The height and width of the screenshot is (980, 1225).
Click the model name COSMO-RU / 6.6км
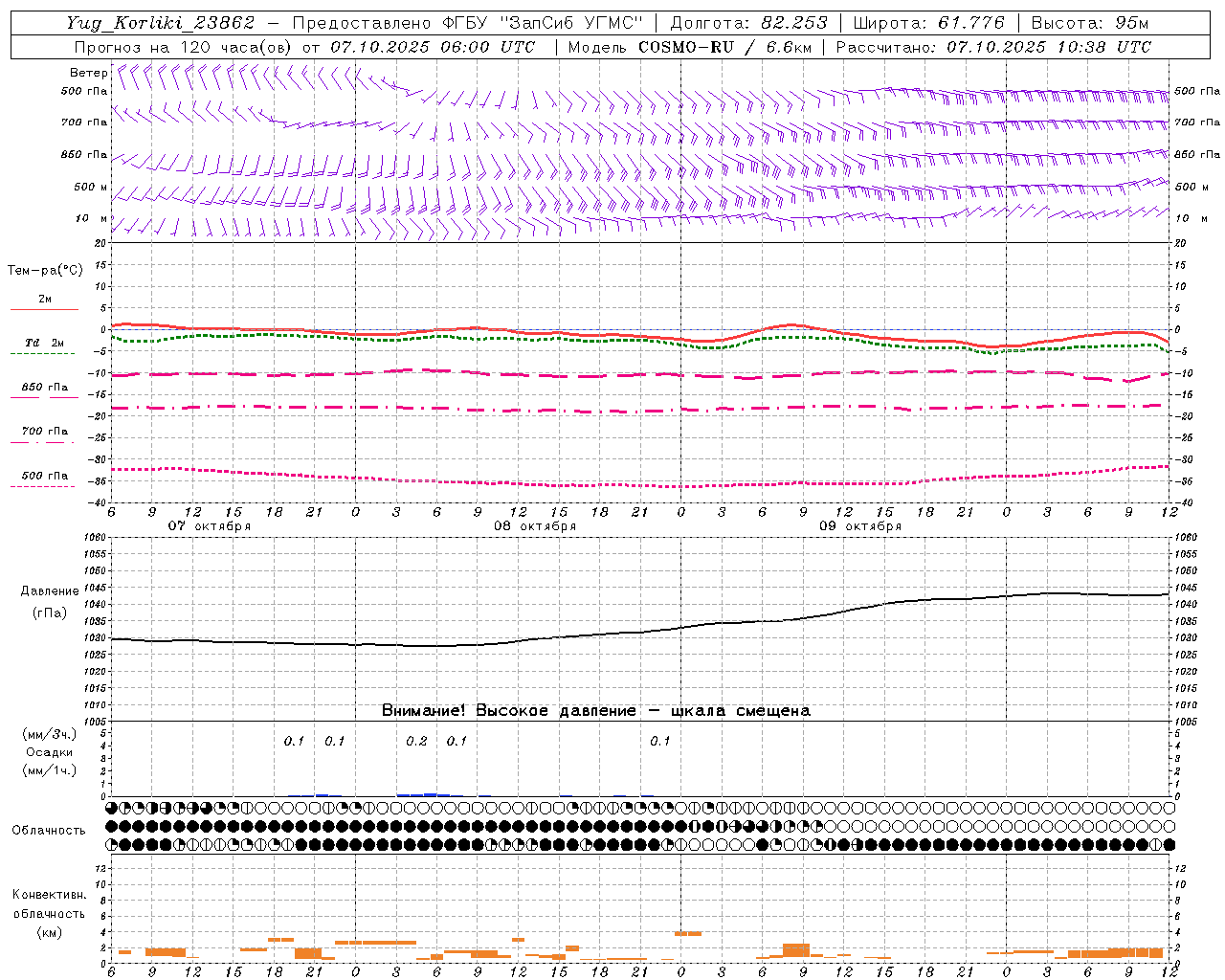point(725,47)
